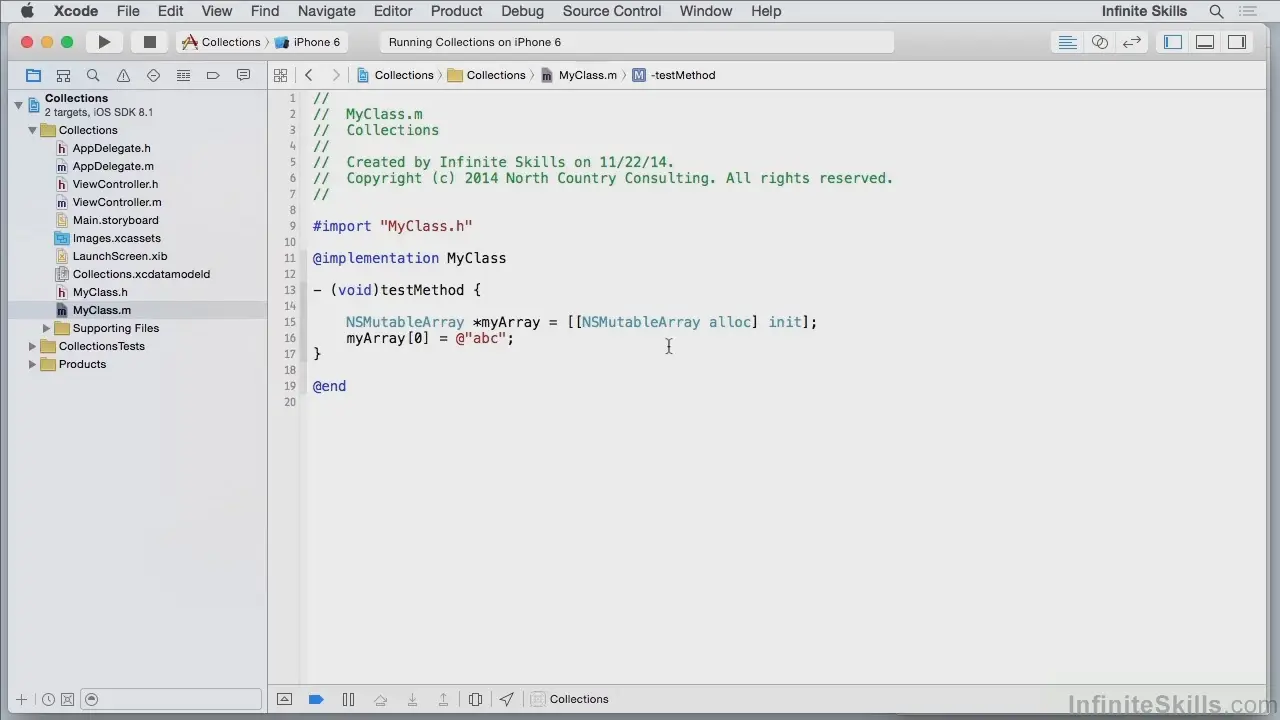This screenshot has width=1280, height=720.
Task: Click the Run button in toolbar
Action: (x=104, y=42)
